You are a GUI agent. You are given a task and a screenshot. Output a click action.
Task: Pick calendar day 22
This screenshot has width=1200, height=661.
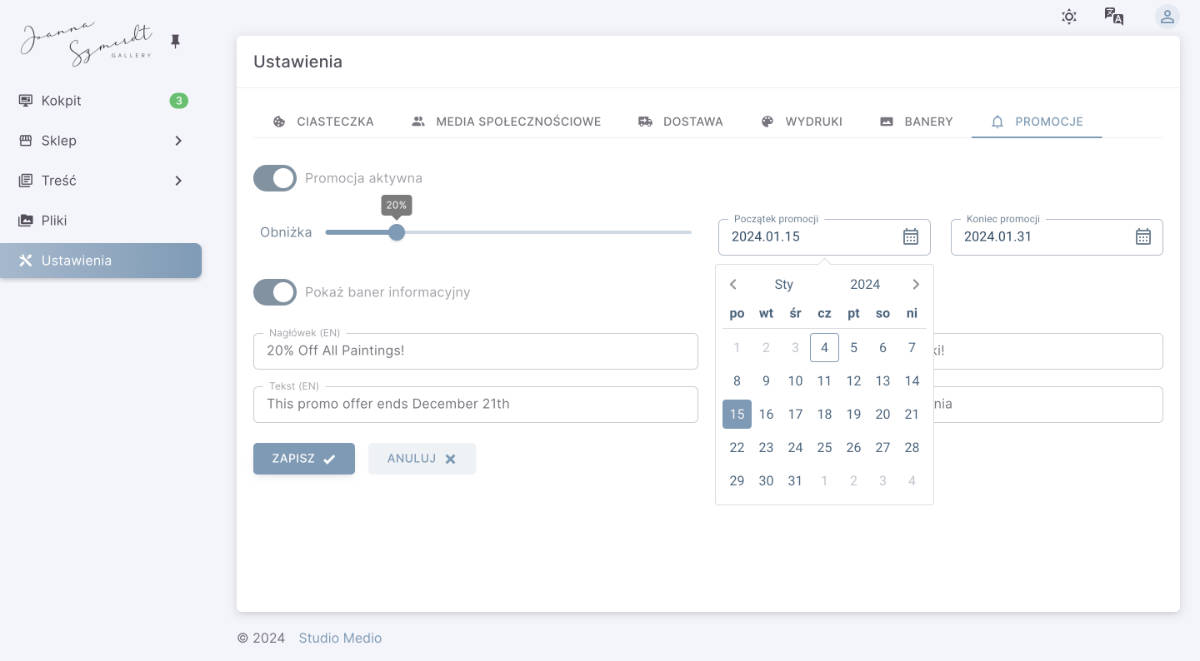click(x=737, y=447)
